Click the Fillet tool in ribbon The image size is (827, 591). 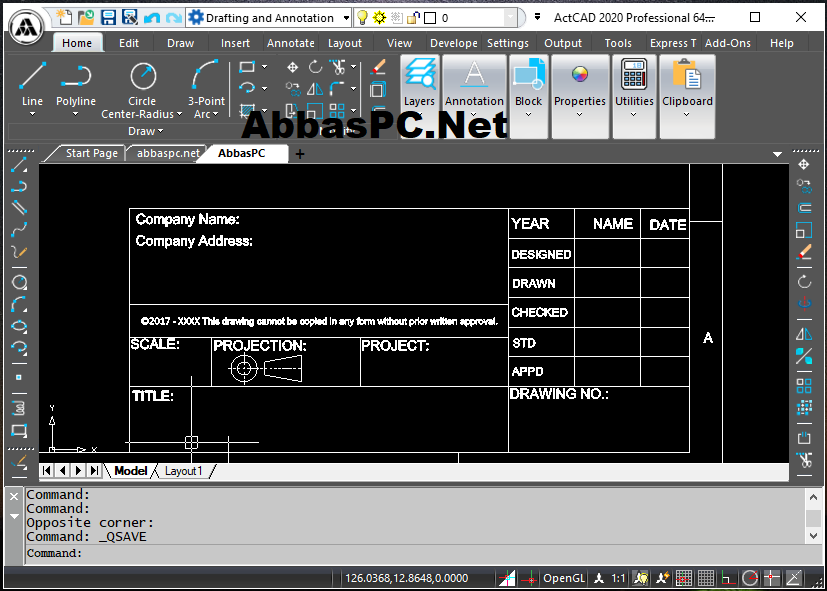click(338, 89)
